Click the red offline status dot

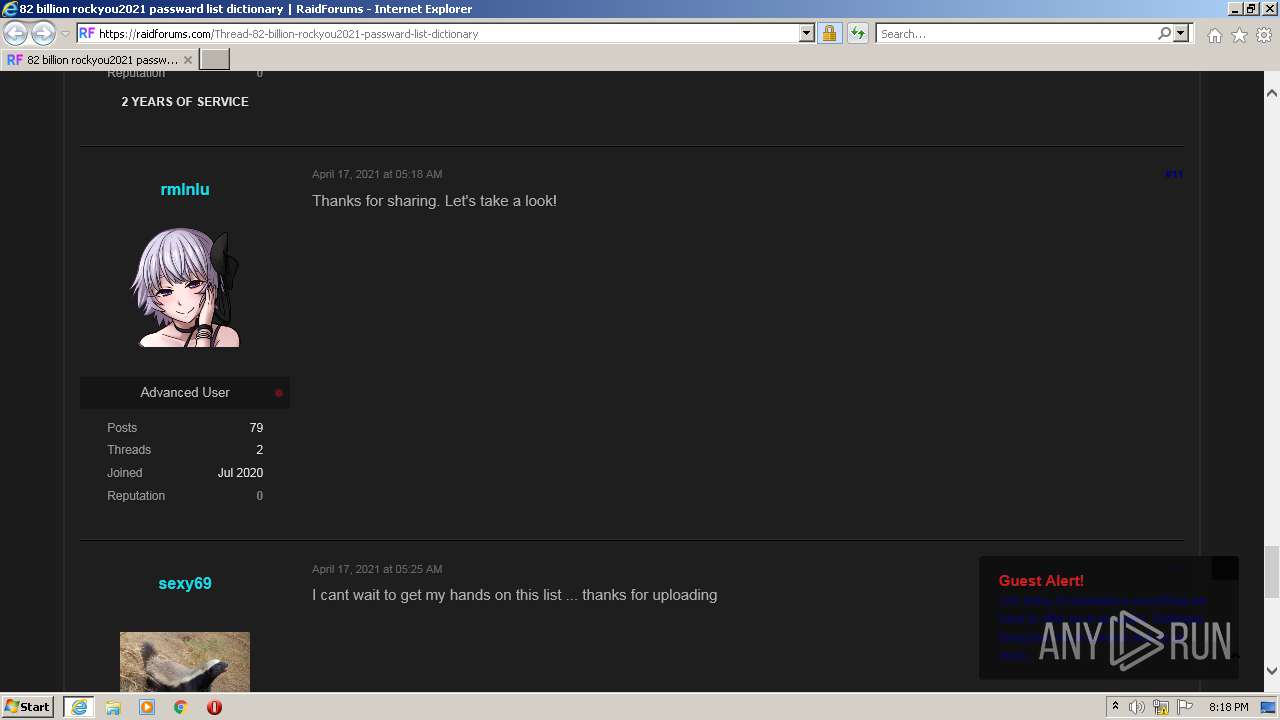pos(279,393)
